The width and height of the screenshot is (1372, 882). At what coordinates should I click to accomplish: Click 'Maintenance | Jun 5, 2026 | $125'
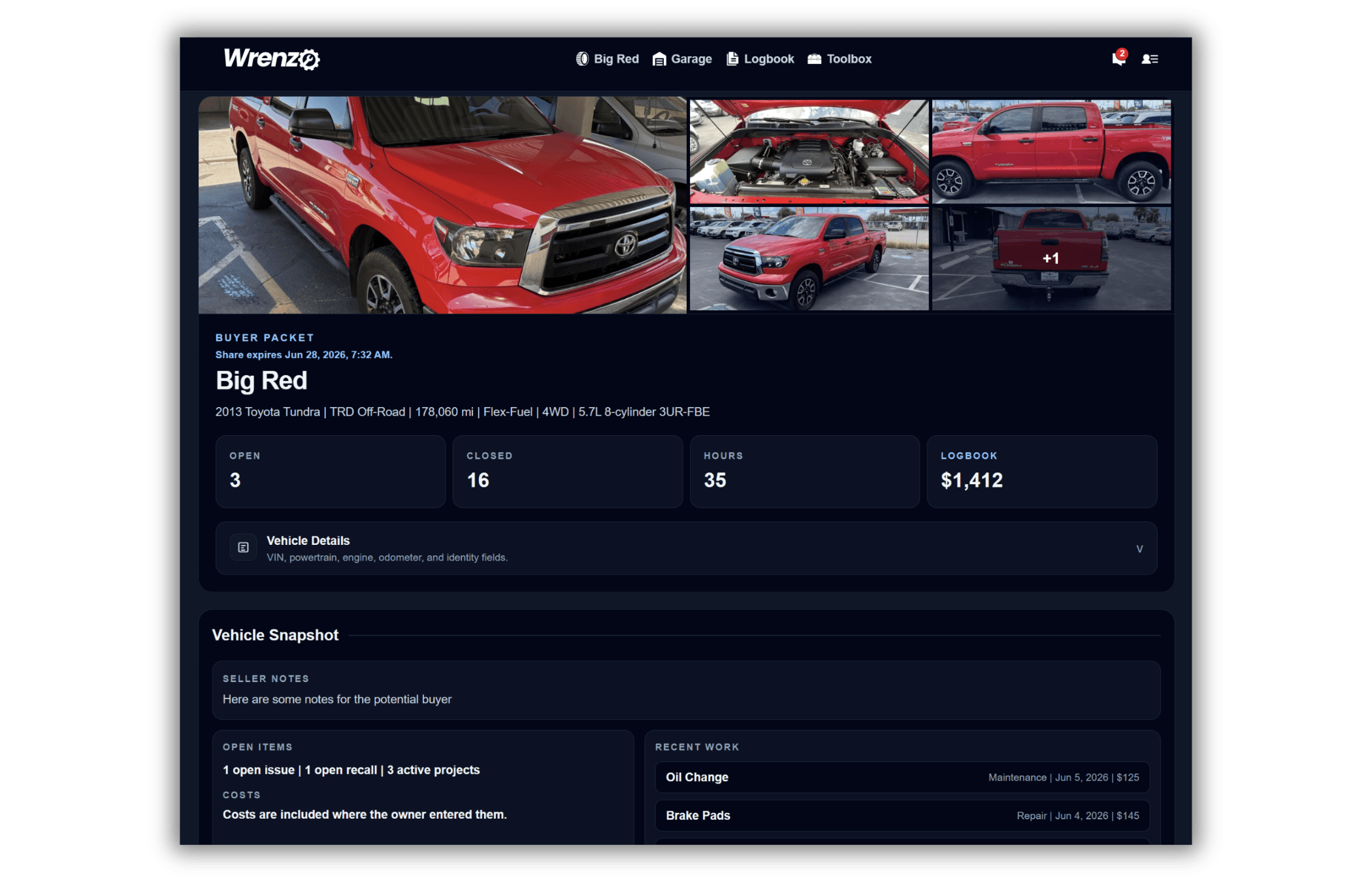pos(1064,777)
